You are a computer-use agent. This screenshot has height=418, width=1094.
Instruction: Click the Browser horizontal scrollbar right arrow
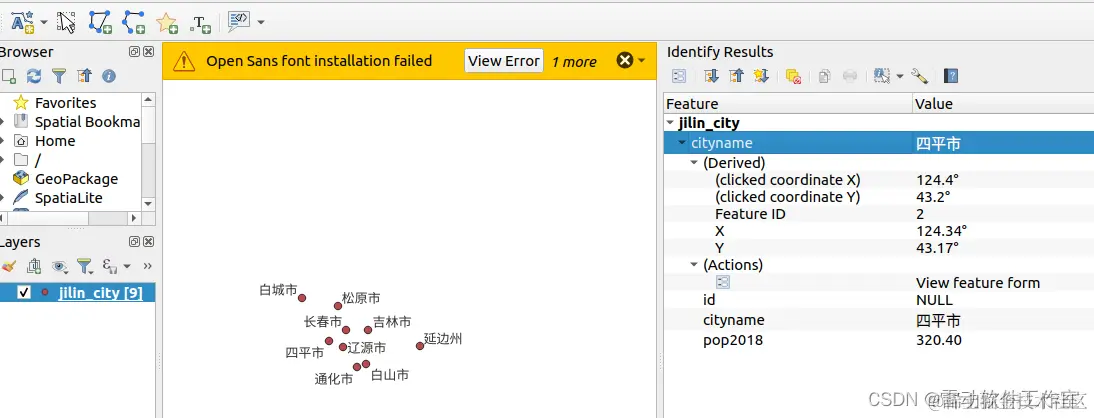click(x=135, y=218)
